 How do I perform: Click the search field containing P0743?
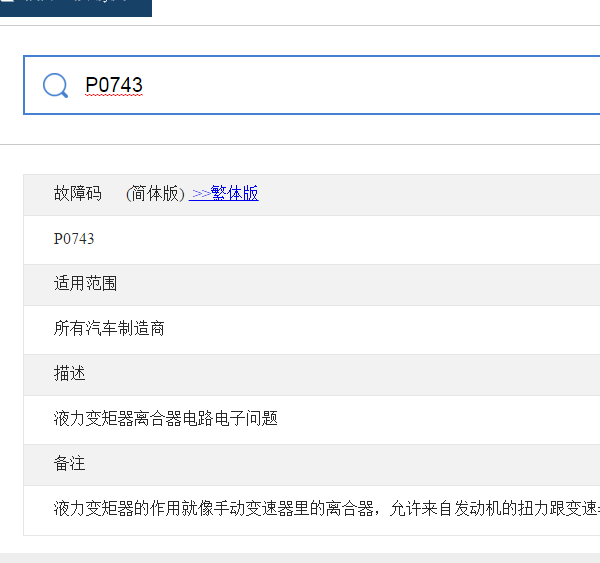[x=312, y=85]
